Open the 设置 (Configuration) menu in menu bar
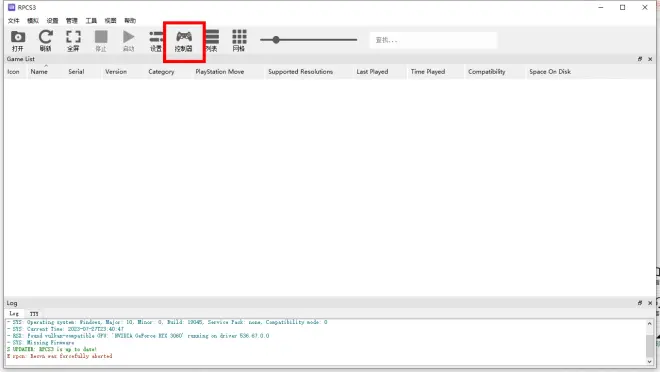The image size is (660, 372). coord(52,21)
